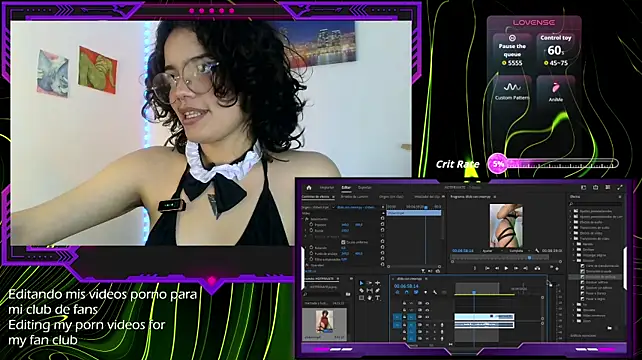Toggle animation stopwatch for Escala

point(312,231)
